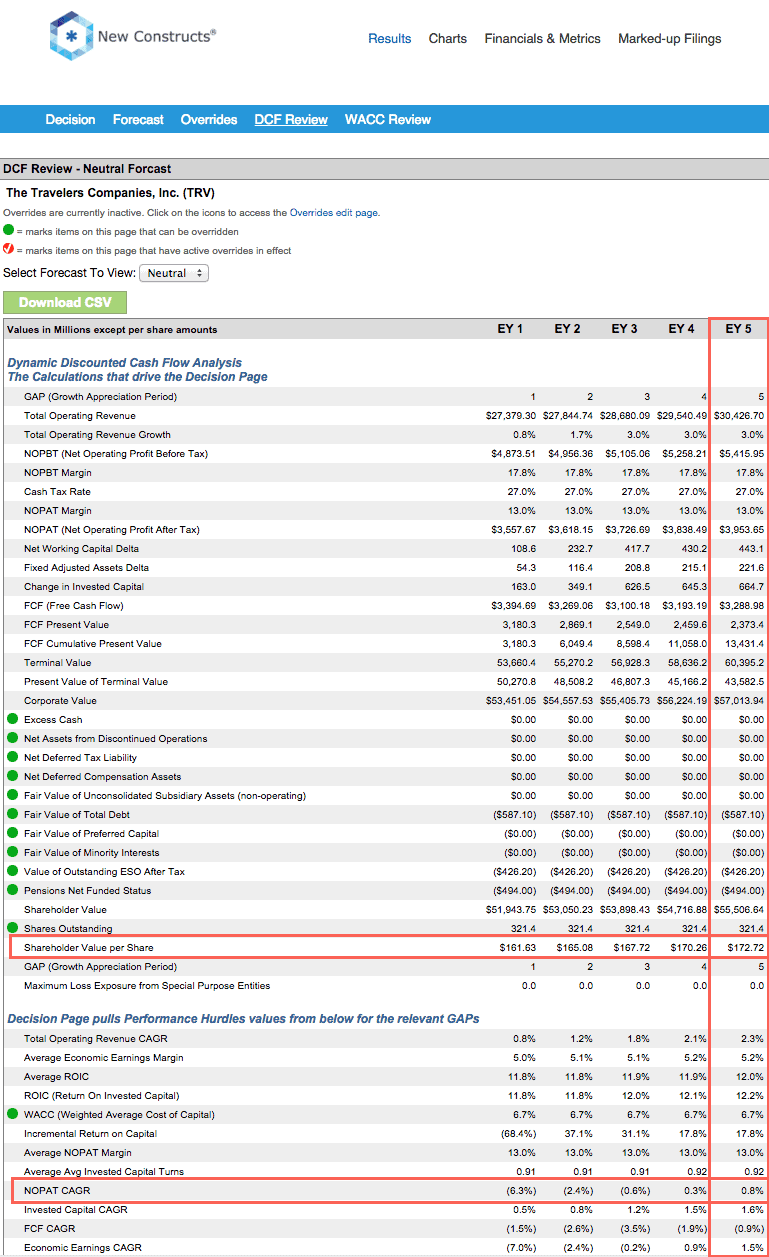Click the Average ROIC row label
Image resolution: width=769 pixels, height=1257 pixels.
click(x=56, y=1076)
